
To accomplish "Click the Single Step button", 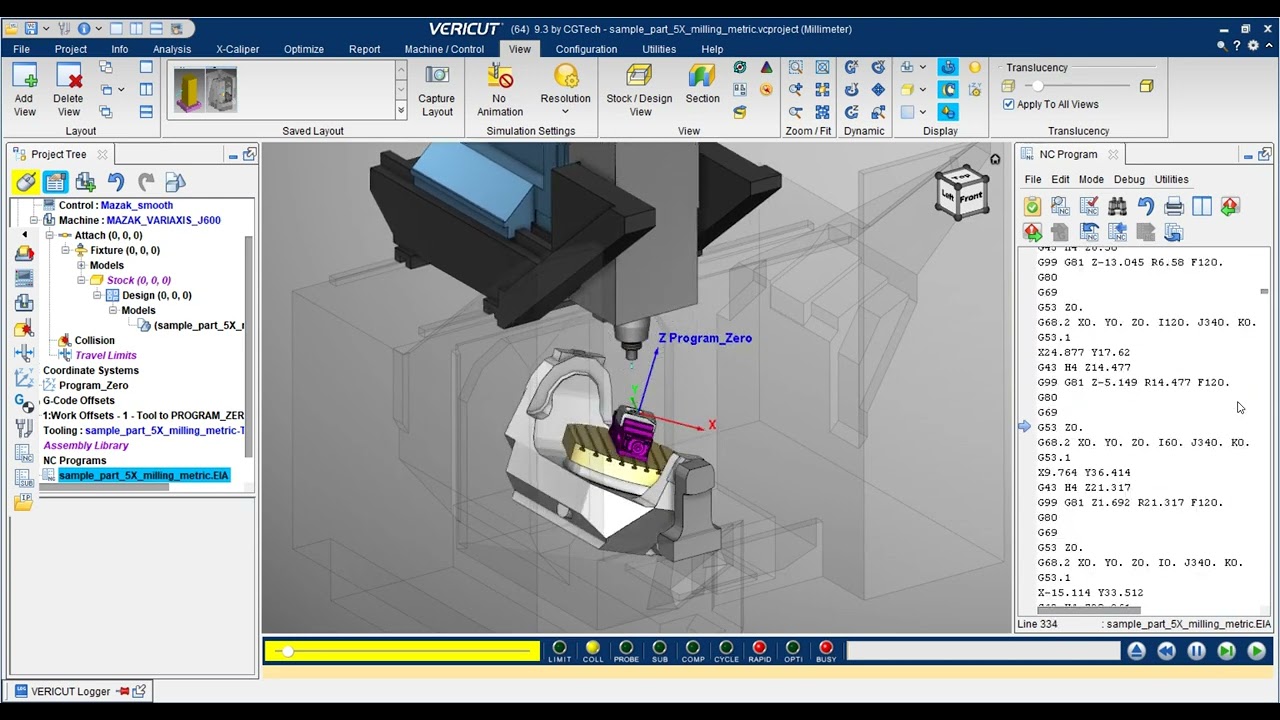I will click(x=1226, y=651).
